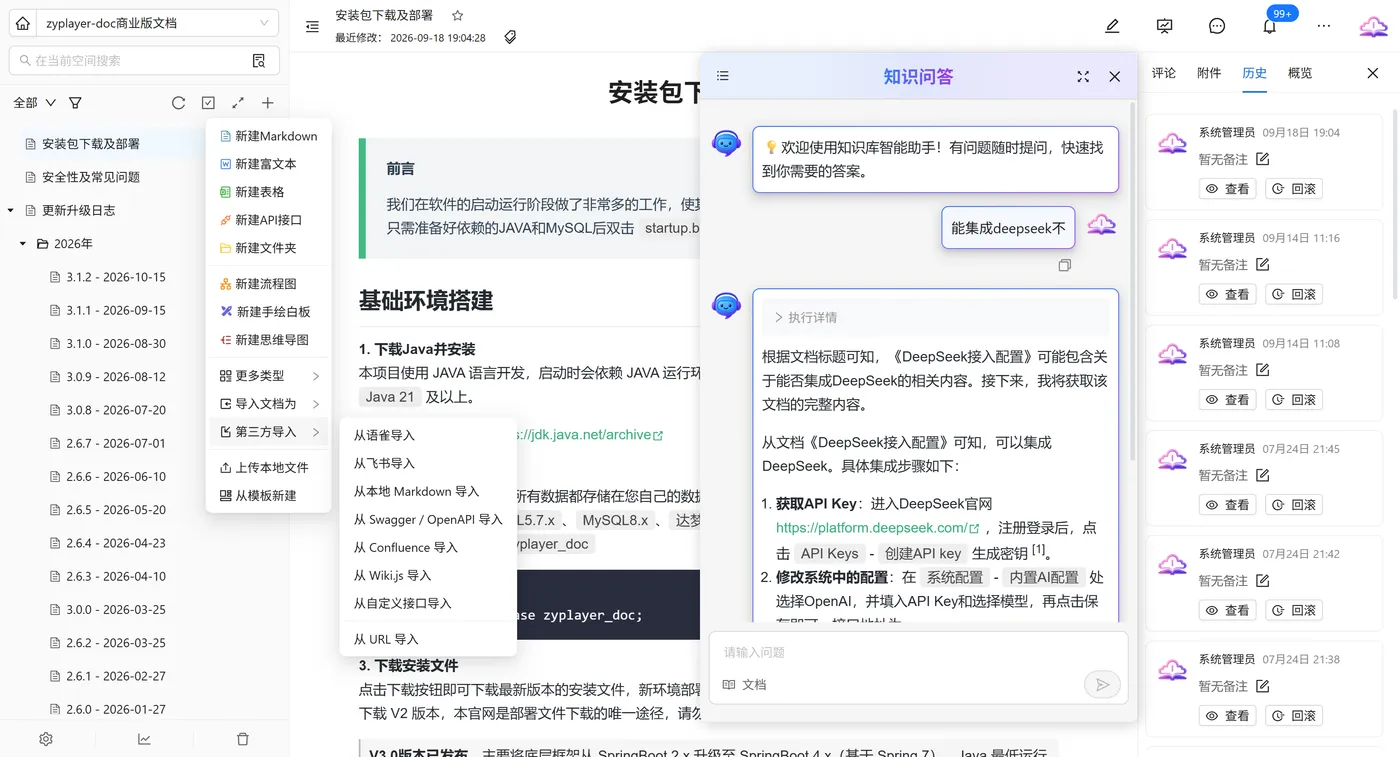
Task: Open the 全部 filter dropdown
Action: coord(35,103)
